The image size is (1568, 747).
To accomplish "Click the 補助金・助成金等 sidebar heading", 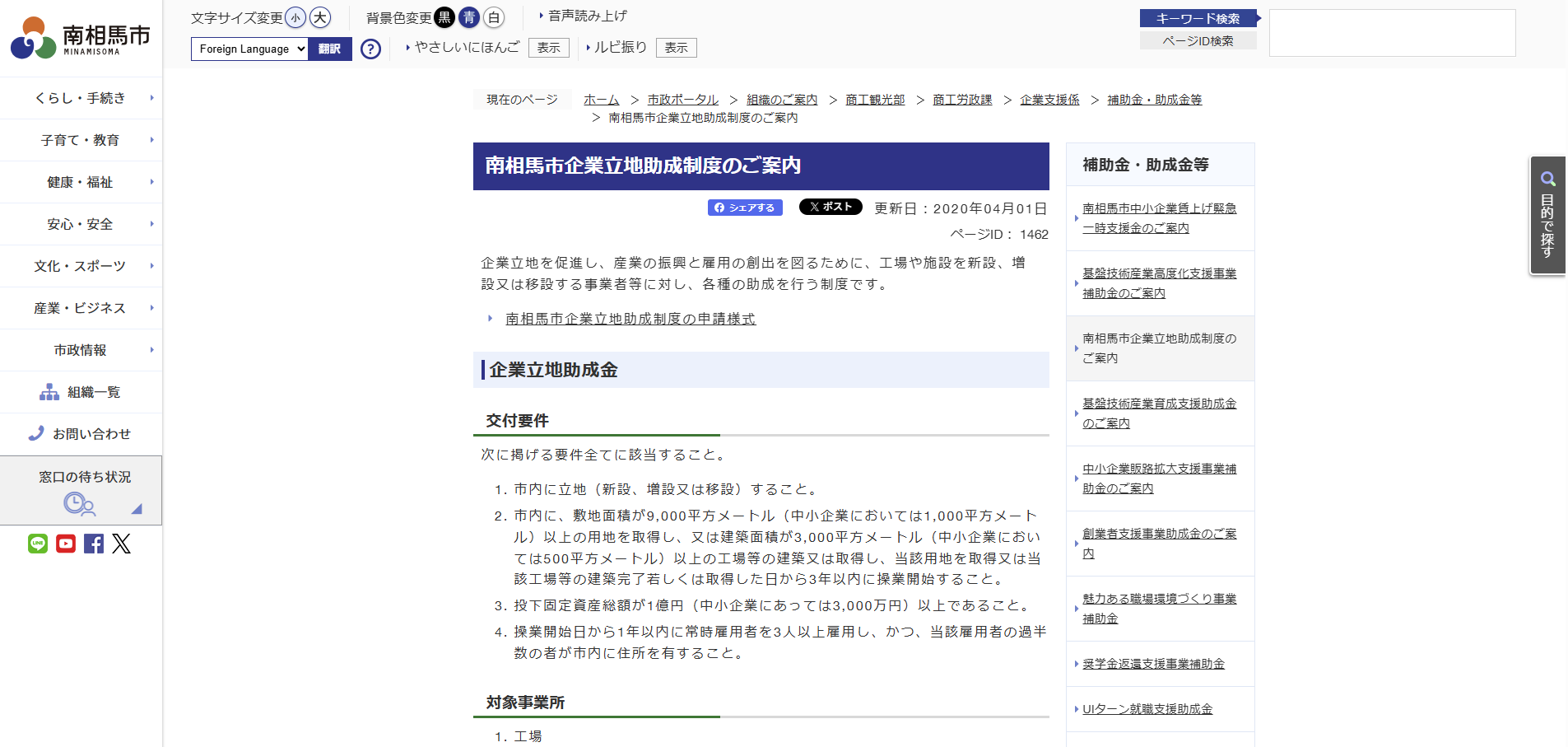I will point(1146,165).
